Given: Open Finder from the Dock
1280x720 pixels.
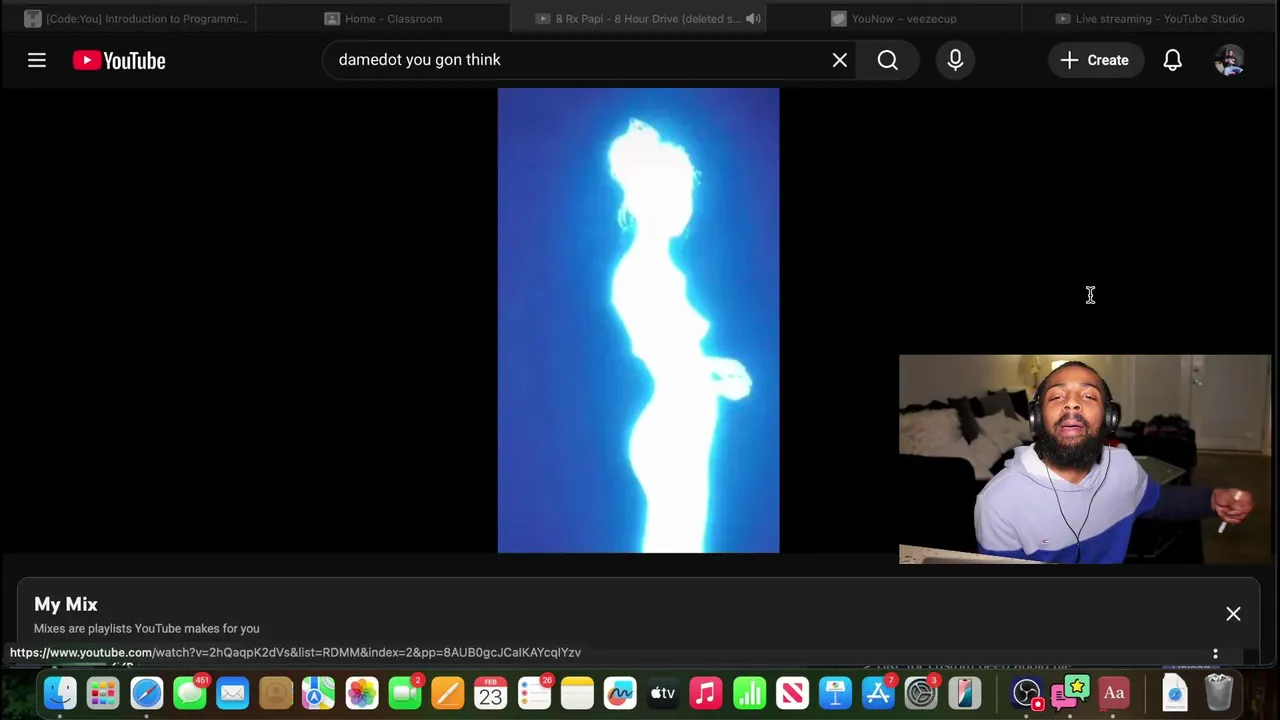Looking at the screenshot, I should tap(60, 693).
